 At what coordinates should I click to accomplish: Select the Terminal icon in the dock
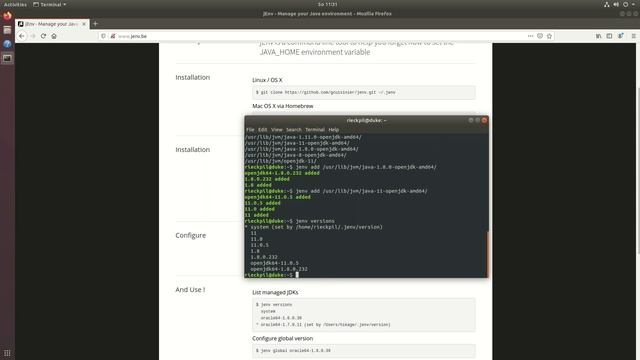7,58
